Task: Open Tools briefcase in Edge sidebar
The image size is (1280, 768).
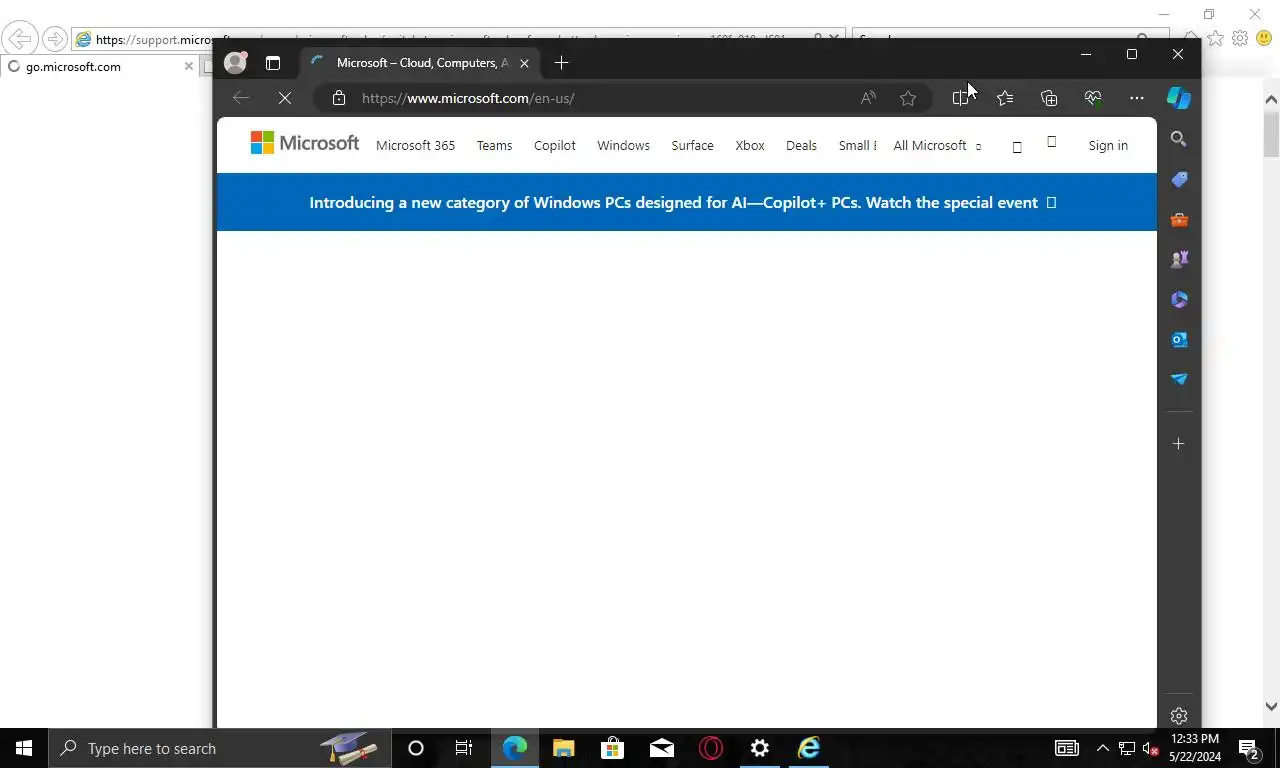Action: [1179, 219]
